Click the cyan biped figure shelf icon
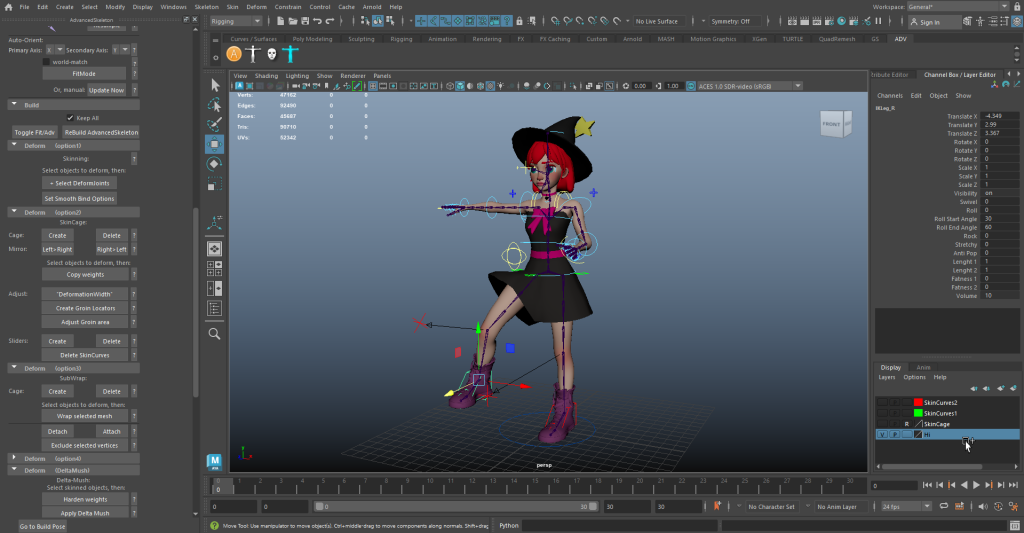The image size is (1024, 533). click(x=291, y=54)
